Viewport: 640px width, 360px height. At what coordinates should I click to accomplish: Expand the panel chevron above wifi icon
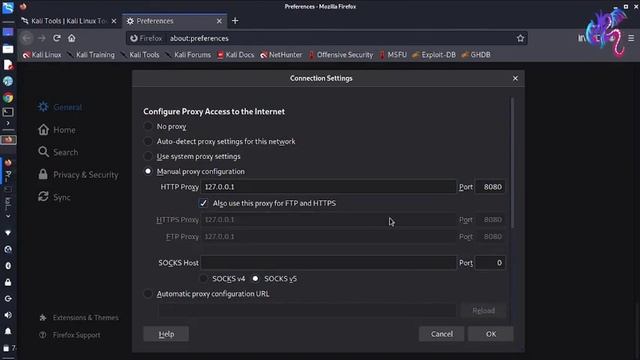click(8, 216)
